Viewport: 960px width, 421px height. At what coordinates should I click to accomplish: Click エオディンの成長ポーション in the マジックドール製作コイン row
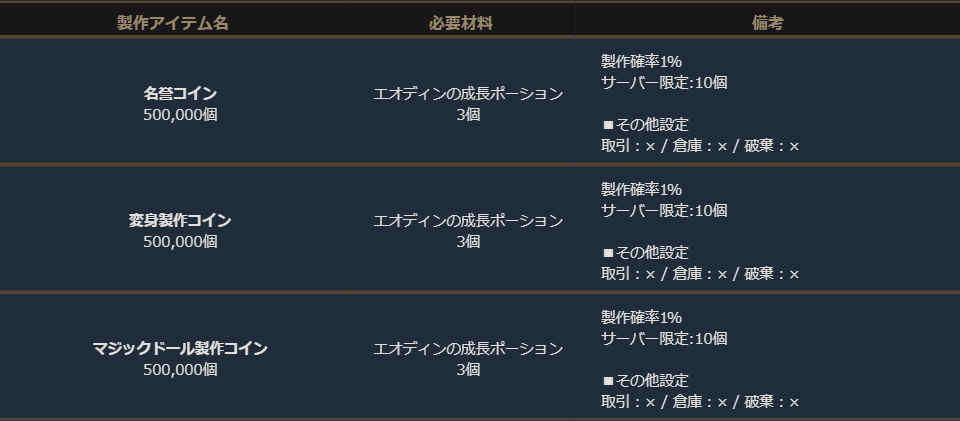tap(468, 348)
